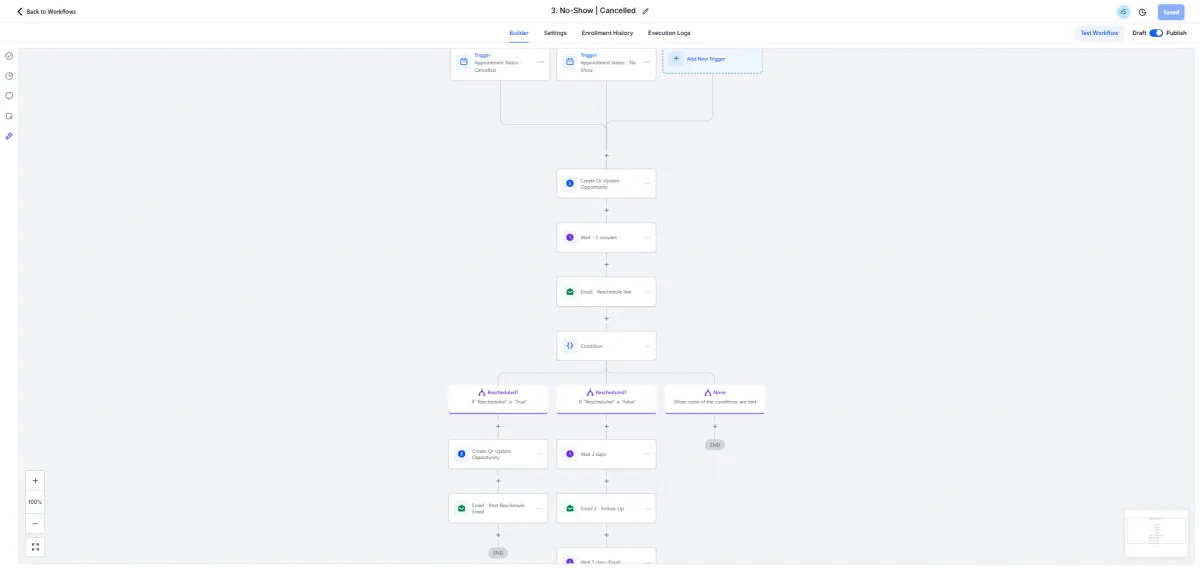Go Back to Workflows

47,12
